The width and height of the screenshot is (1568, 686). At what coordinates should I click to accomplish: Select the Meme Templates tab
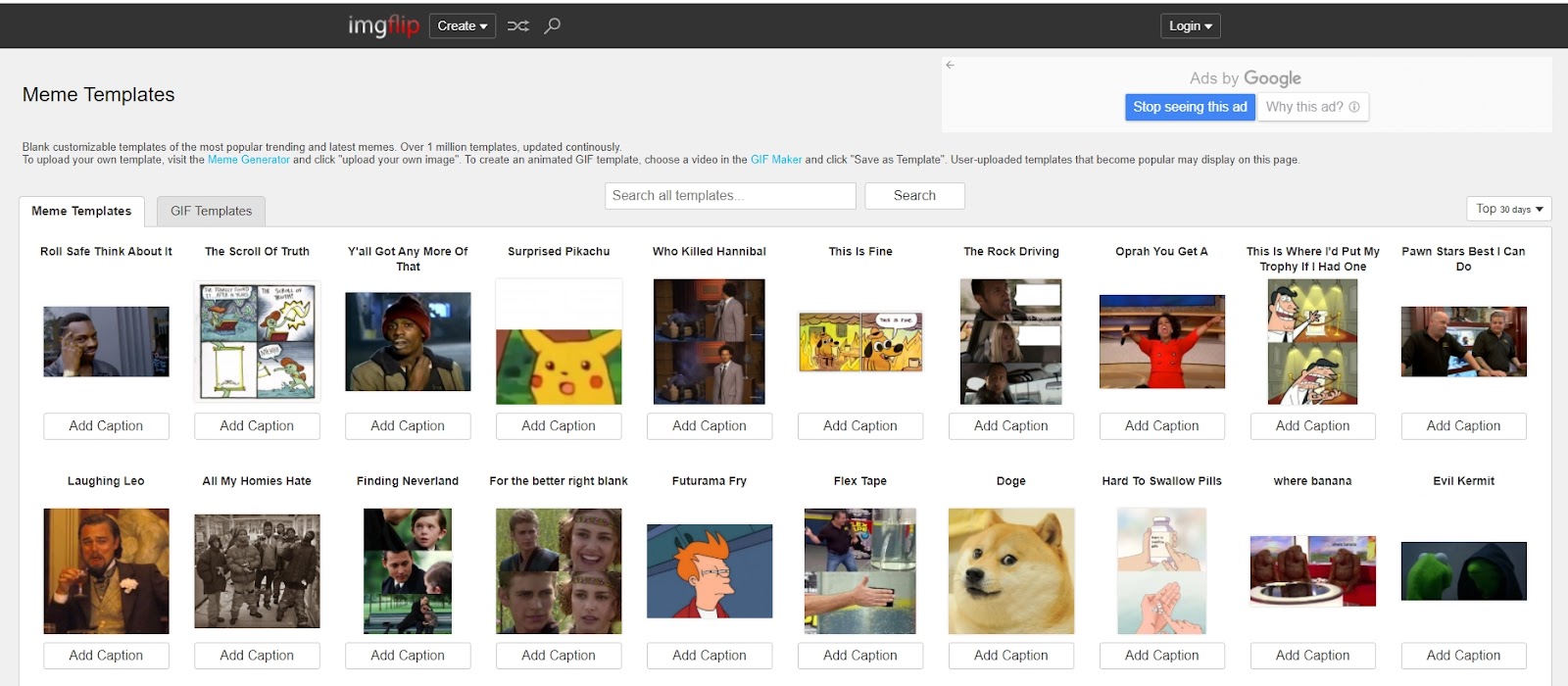click(x=81, y=211)
